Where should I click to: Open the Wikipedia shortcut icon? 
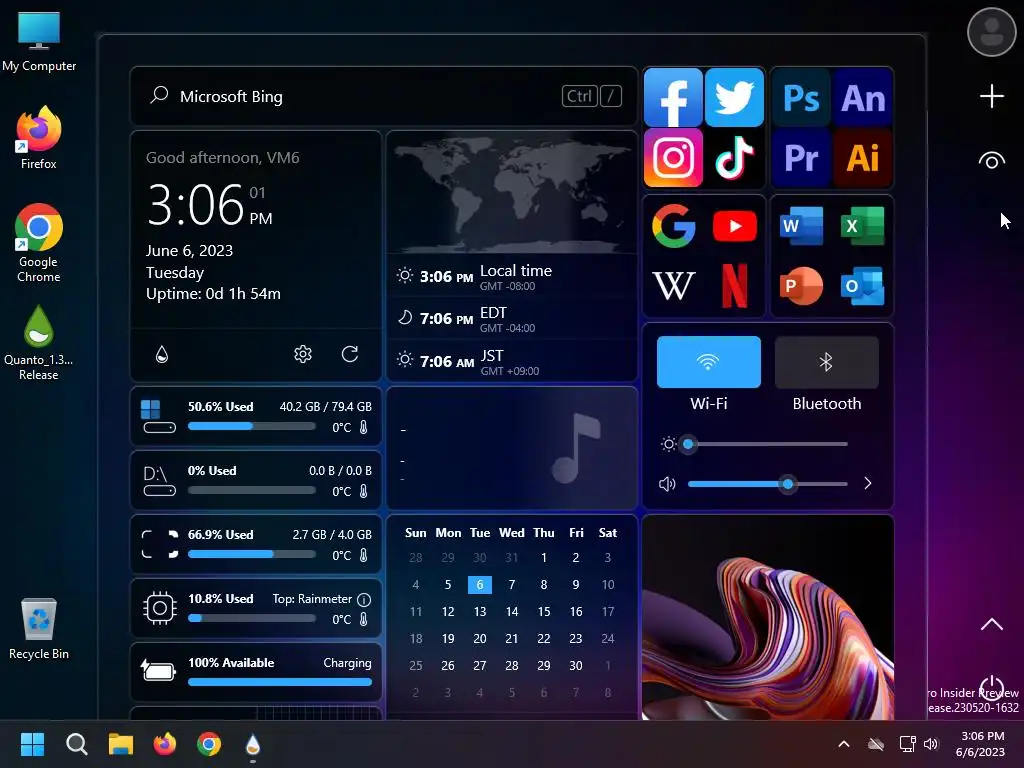[x=673, y=285]
